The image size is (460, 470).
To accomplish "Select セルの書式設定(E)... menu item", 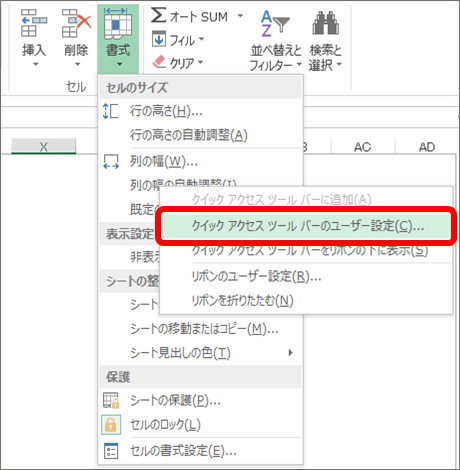I will (x=201, y=451).
